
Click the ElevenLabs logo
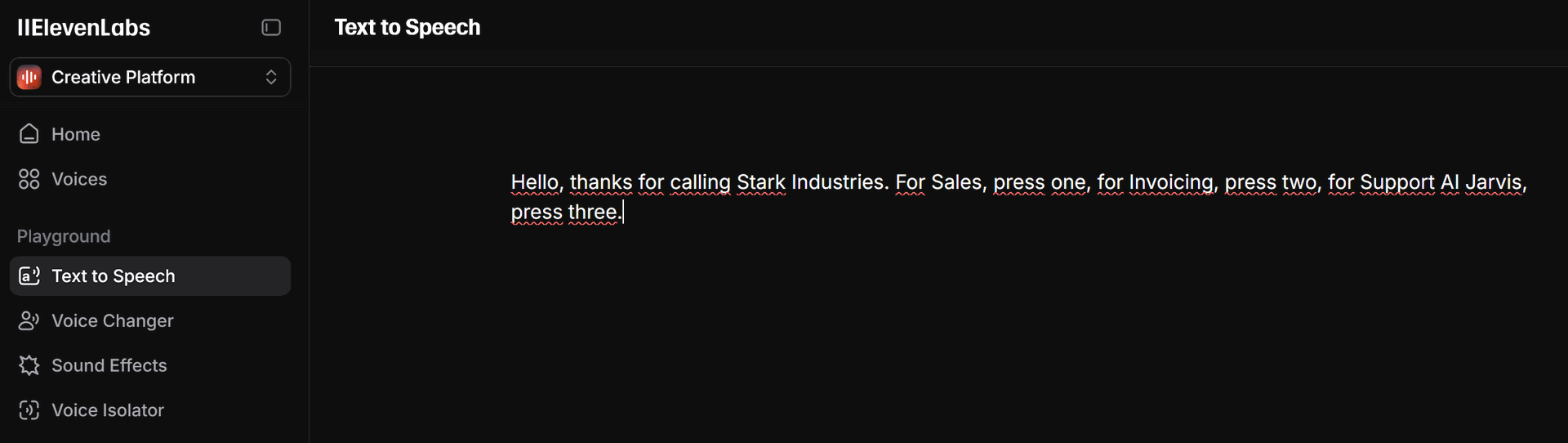84,28
